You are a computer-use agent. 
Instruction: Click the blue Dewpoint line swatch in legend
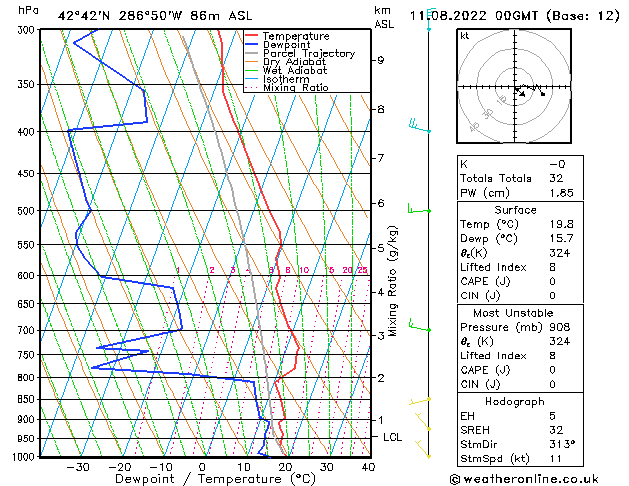pyautogui.click(x=251, y=45)
